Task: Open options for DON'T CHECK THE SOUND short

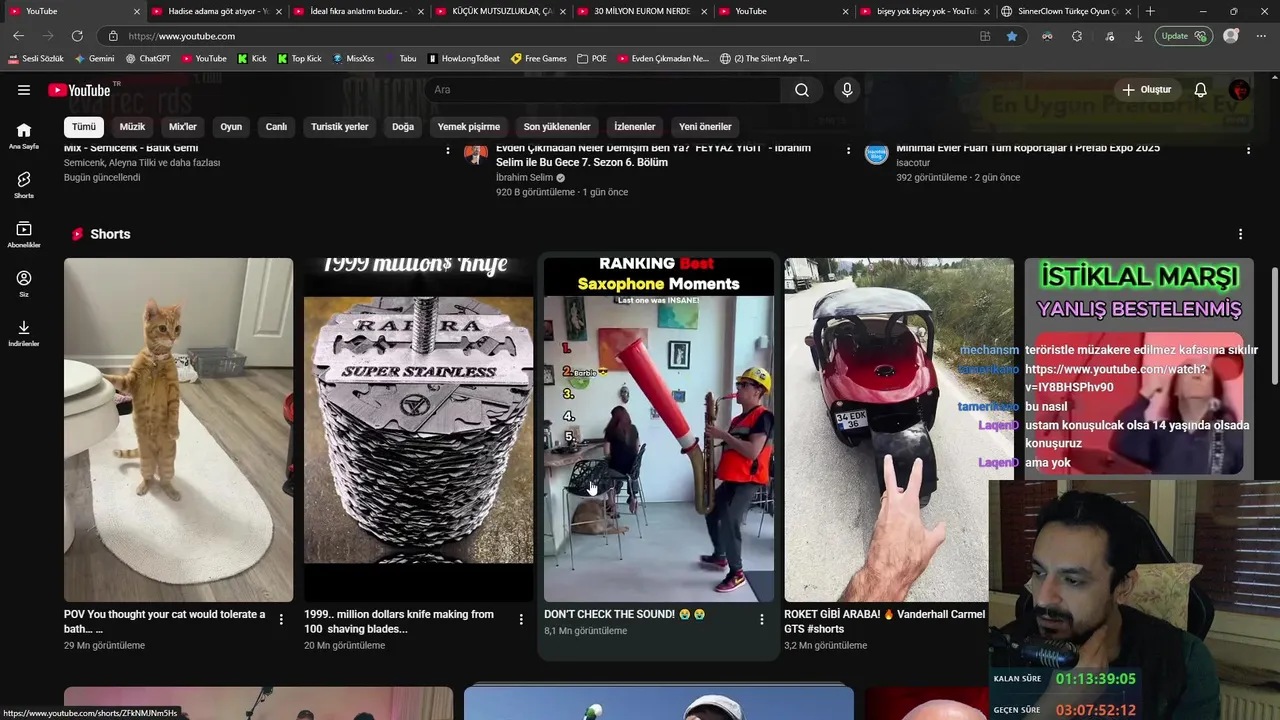Action: coord(761,620)
